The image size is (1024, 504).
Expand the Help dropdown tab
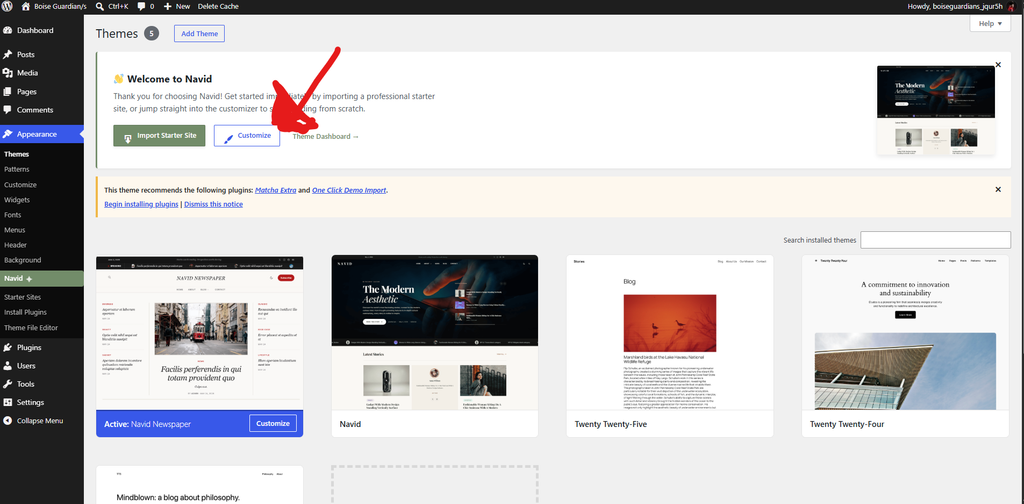coord(990,24)
